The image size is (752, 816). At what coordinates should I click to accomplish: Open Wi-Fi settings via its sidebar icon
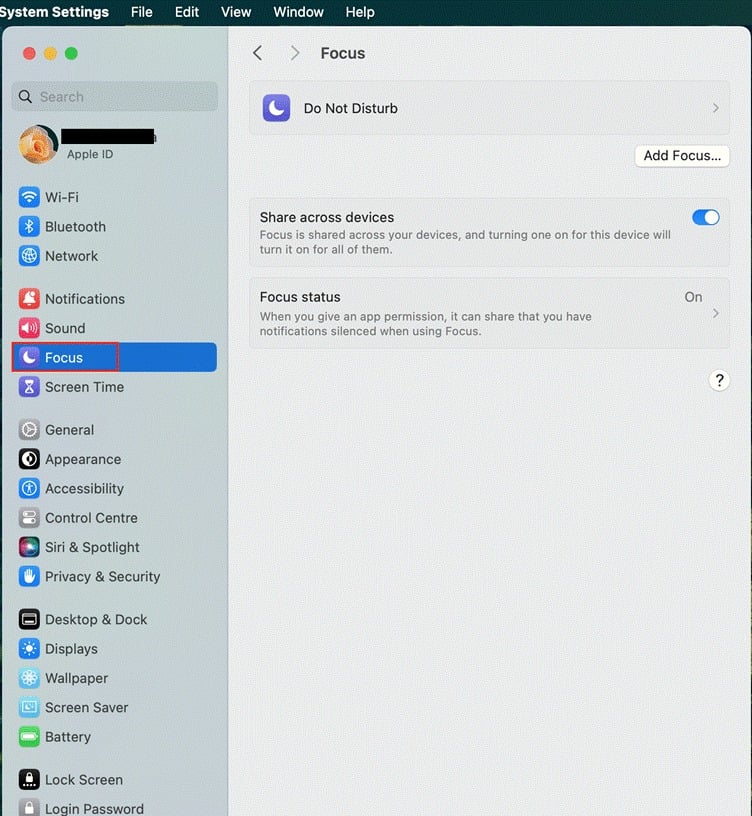(x=29, y=197)
